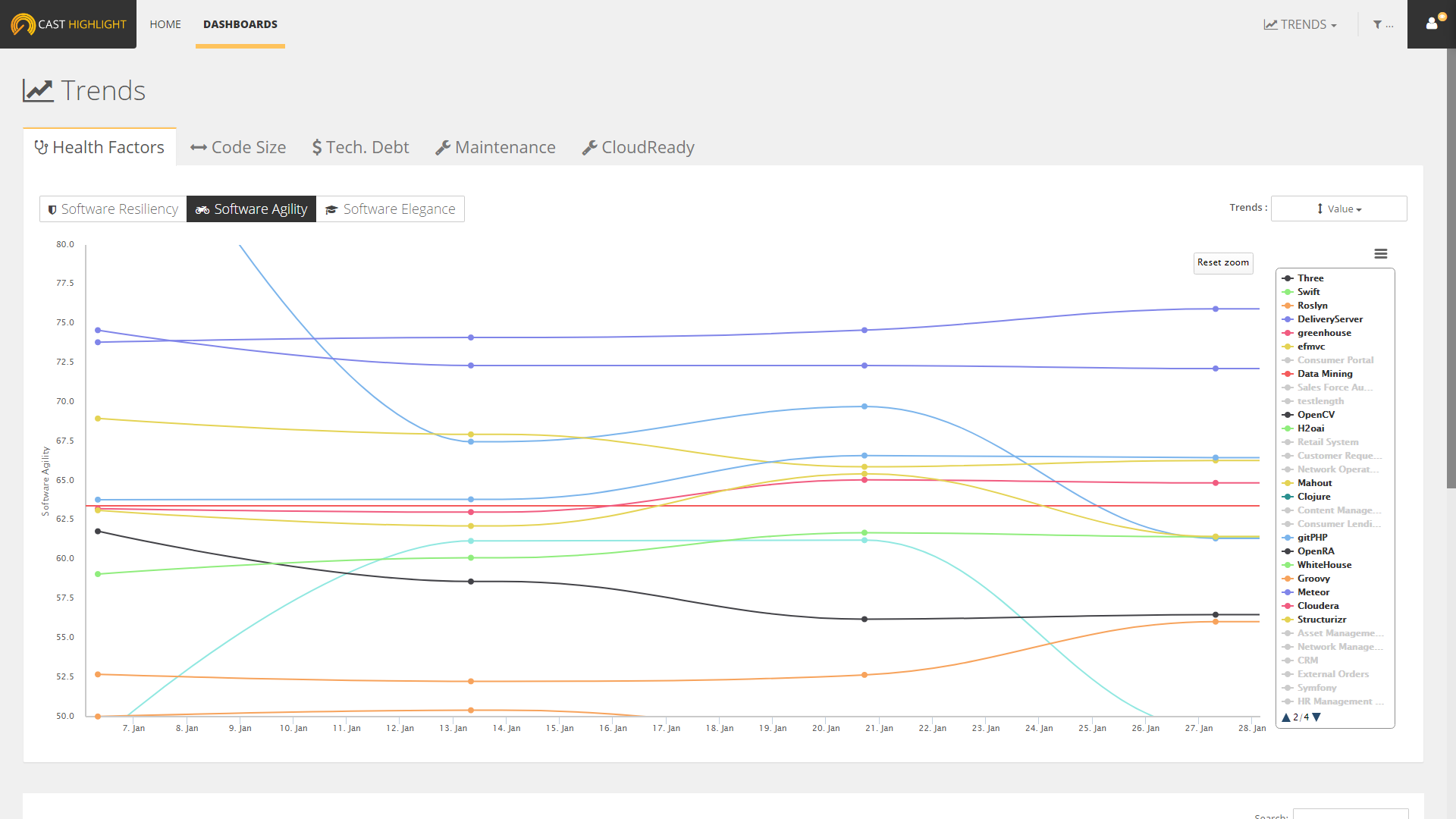
Task: Hide Meteor series in legend
Action: 1306,592
